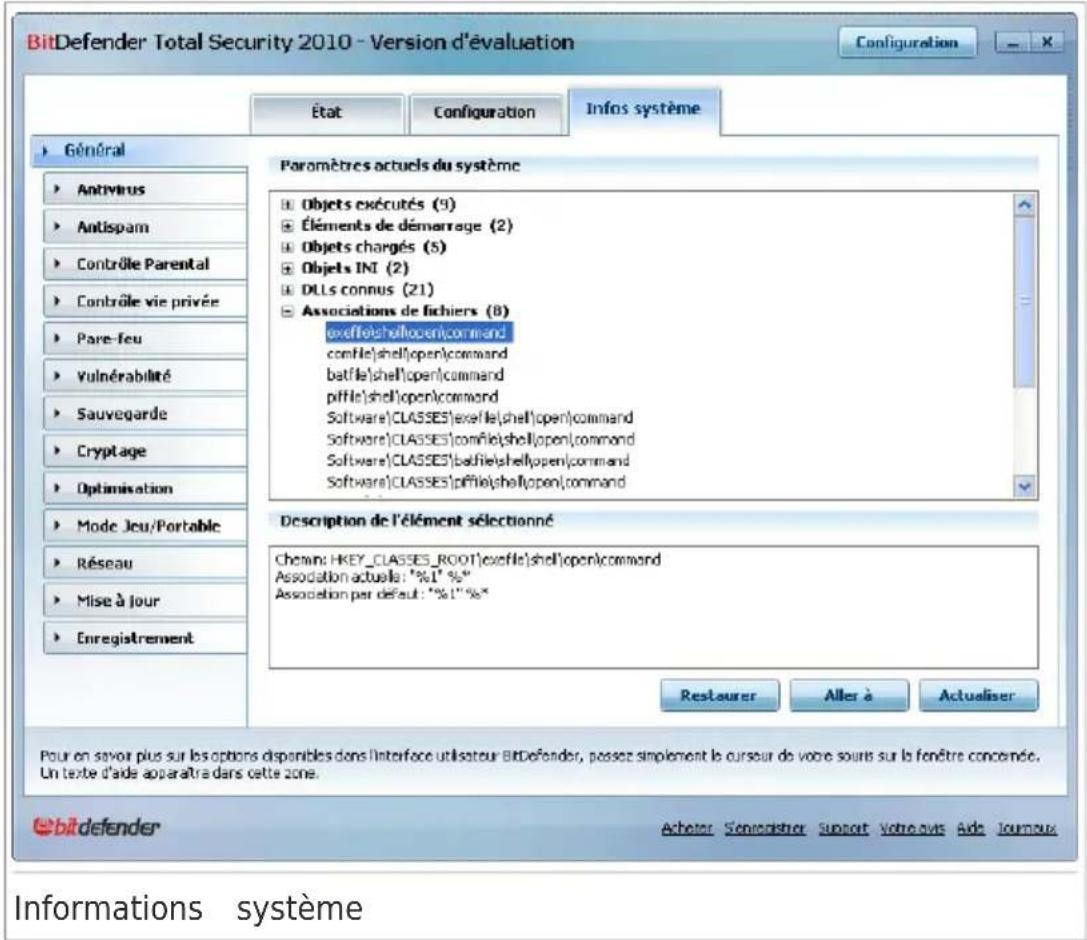This screenshot has height=940, width=1087.
Task: Open the Aide link
Action: click(971, 828)
